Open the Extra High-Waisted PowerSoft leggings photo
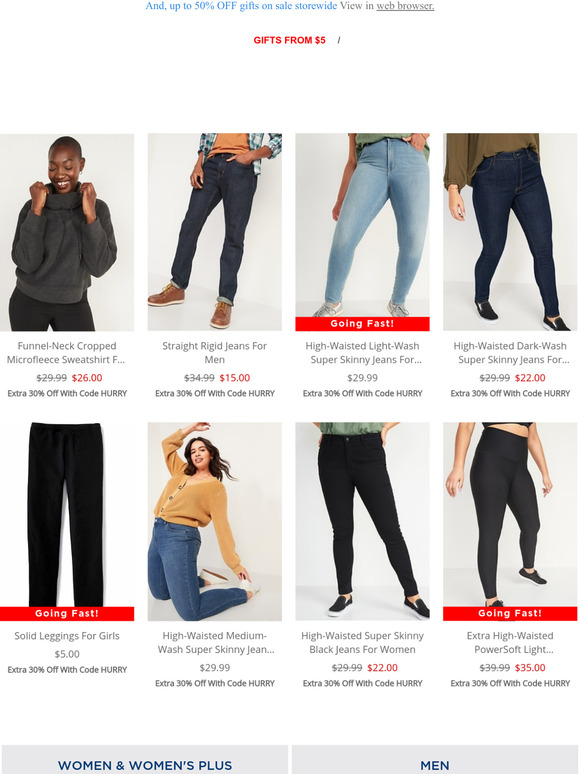The image size is (580, 774). (510, 514)
